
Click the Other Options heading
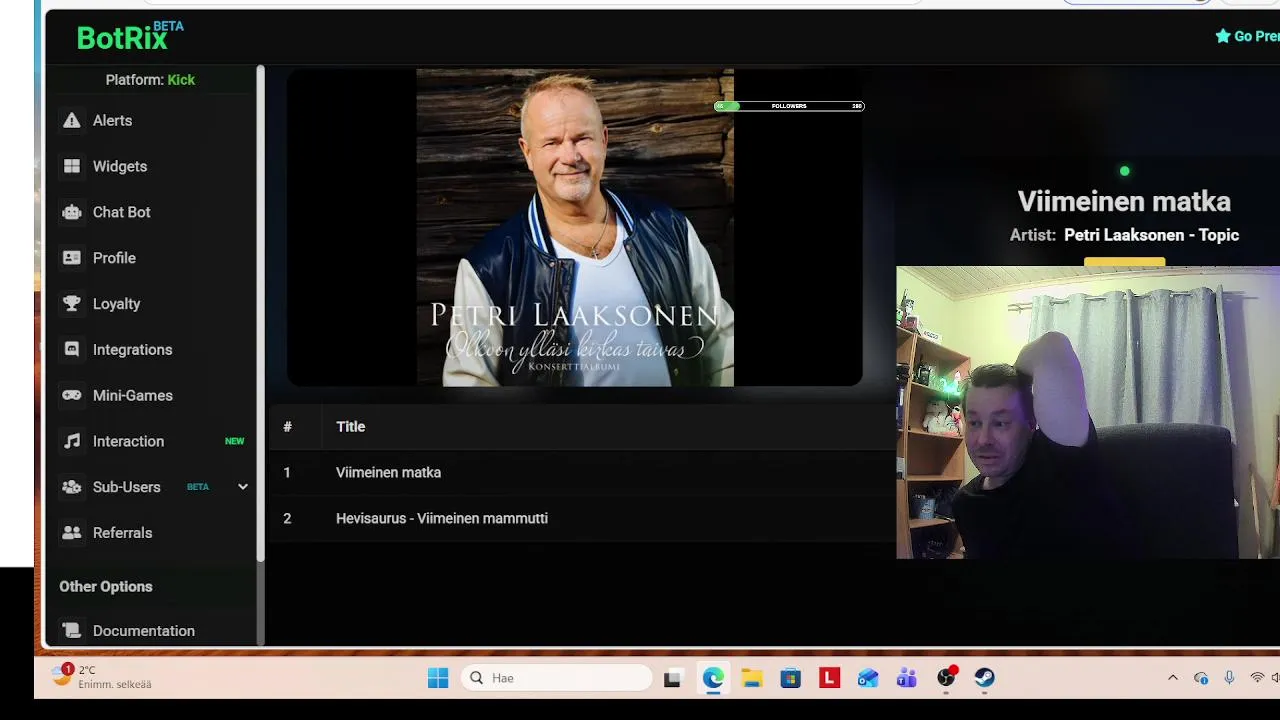click(106, 587)
